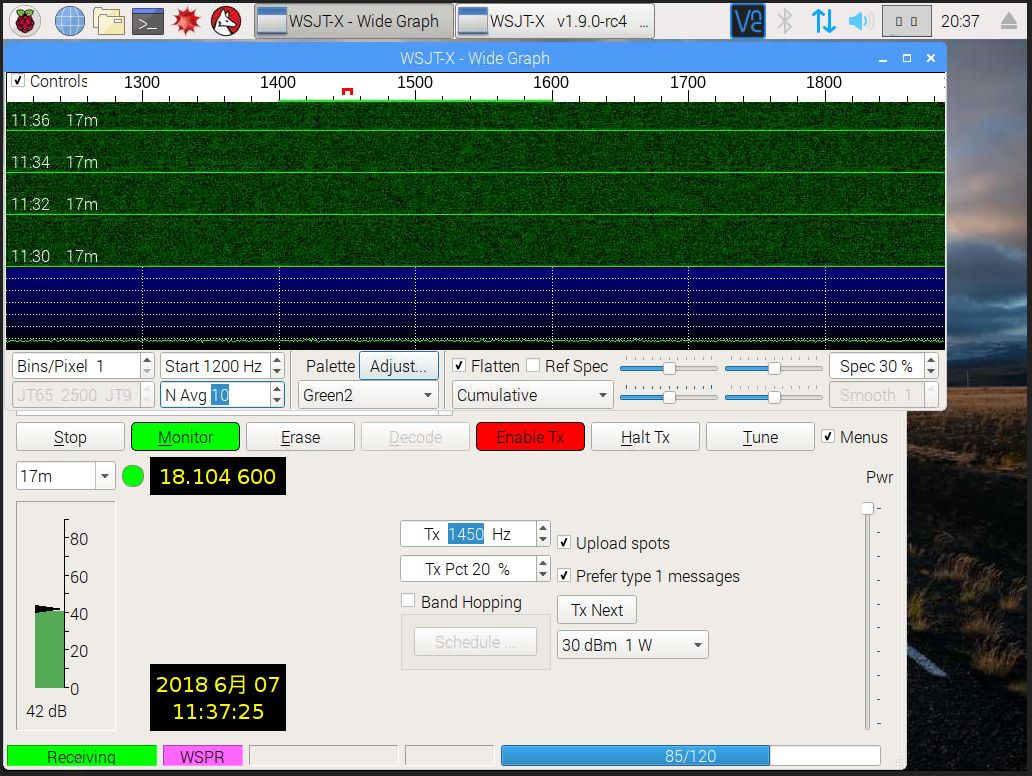Toggle the Controls checkbox

18,80
